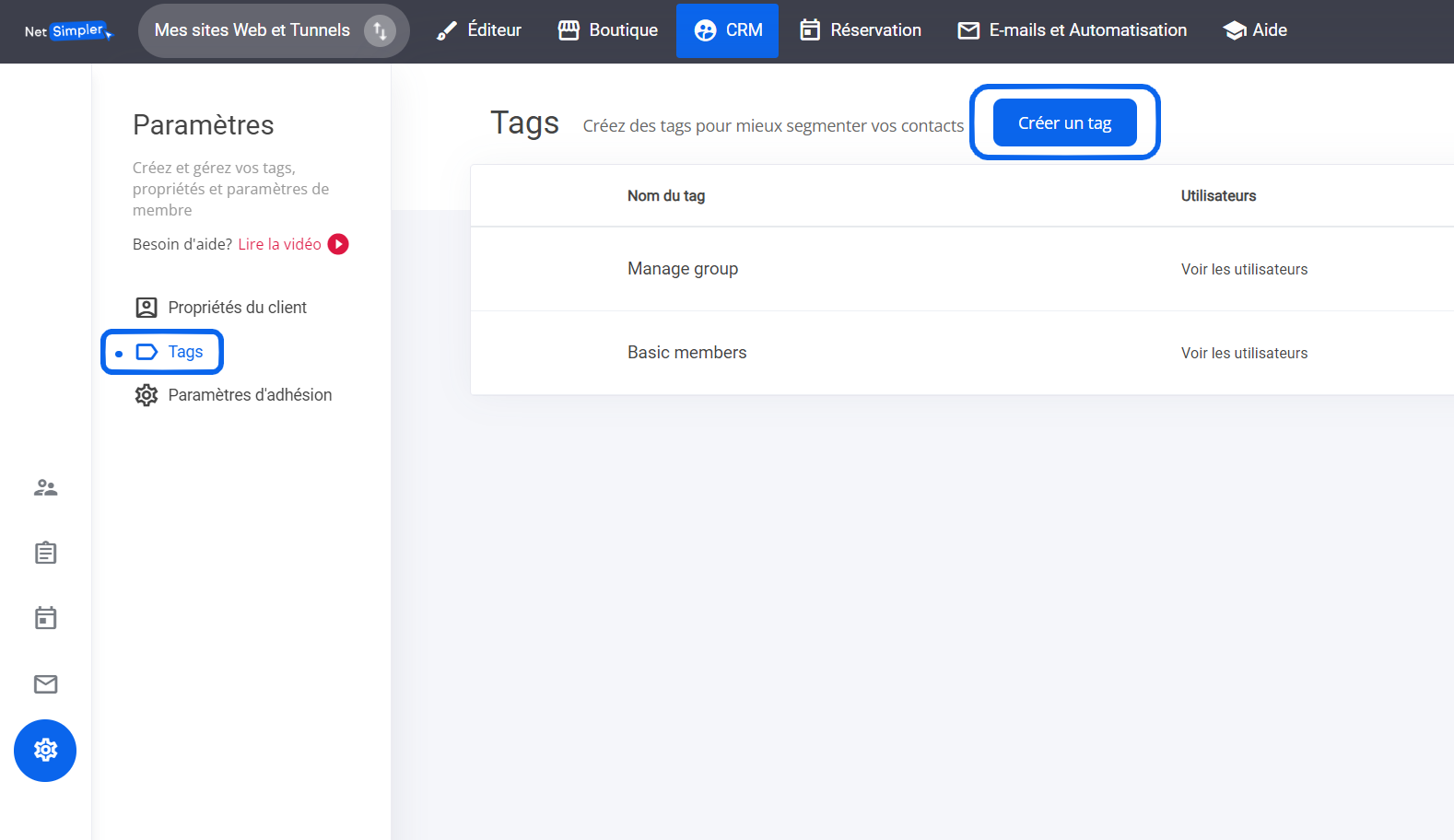Select the blue settings gear icon
Image resolution: width=1454 pixels, height=840 pixels.
(45, 751)
